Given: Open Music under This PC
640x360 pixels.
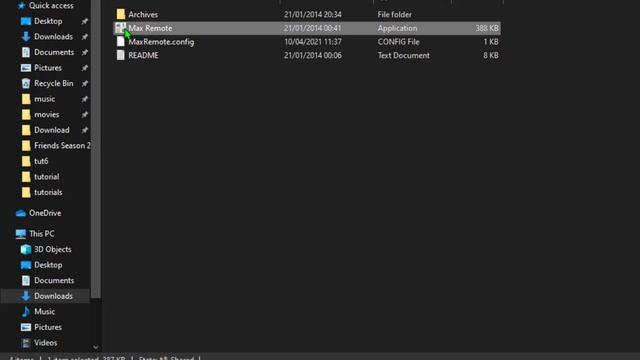Looking at the screenshot, I should point(44,312).
